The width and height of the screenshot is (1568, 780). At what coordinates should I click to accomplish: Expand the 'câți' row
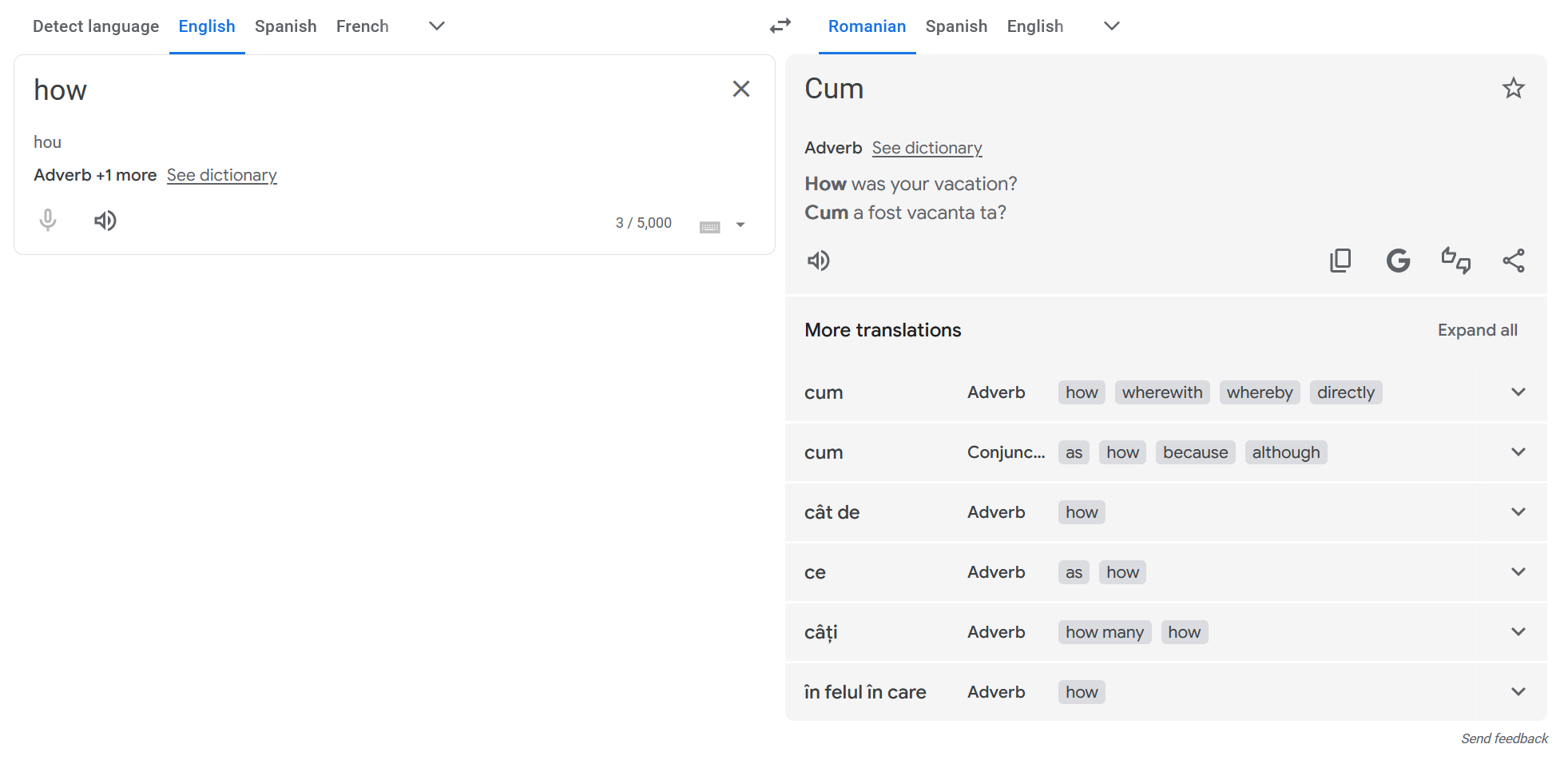(1518, 631)
